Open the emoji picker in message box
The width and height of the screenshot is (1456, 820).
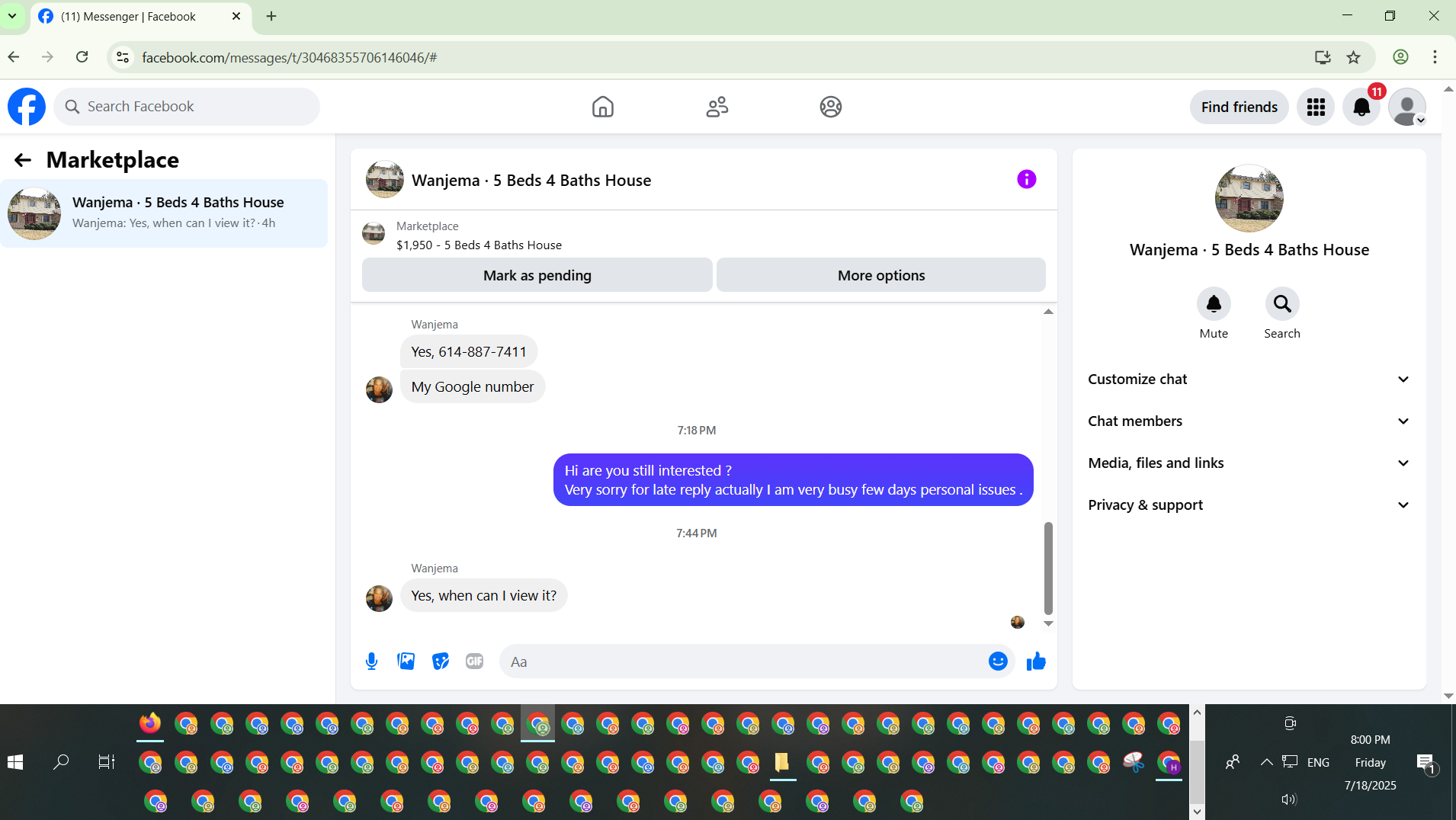click(998, 661)
